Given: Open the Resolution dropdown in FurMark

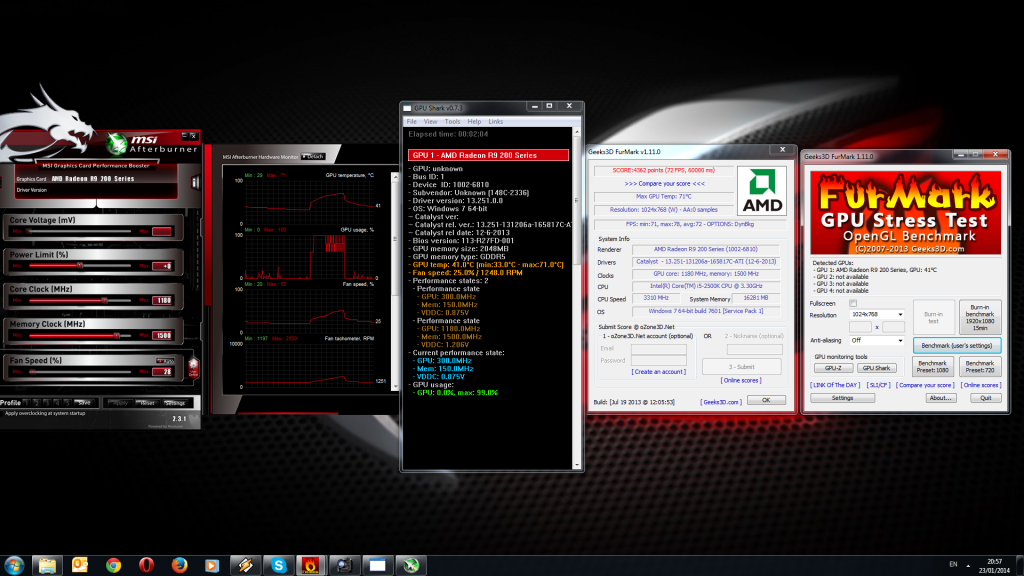Looking at the screenshot, I should 876,315.
